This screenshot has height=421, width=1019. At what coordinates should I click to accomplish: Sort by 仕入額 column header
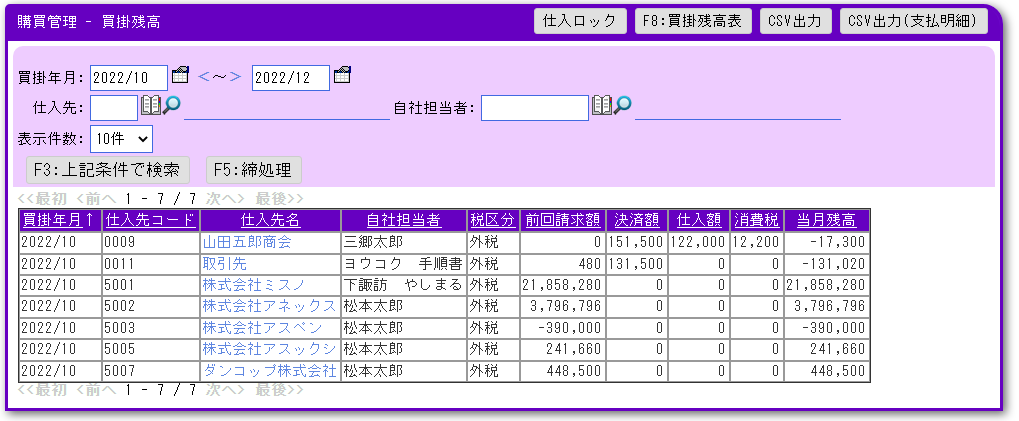(699, 221)
